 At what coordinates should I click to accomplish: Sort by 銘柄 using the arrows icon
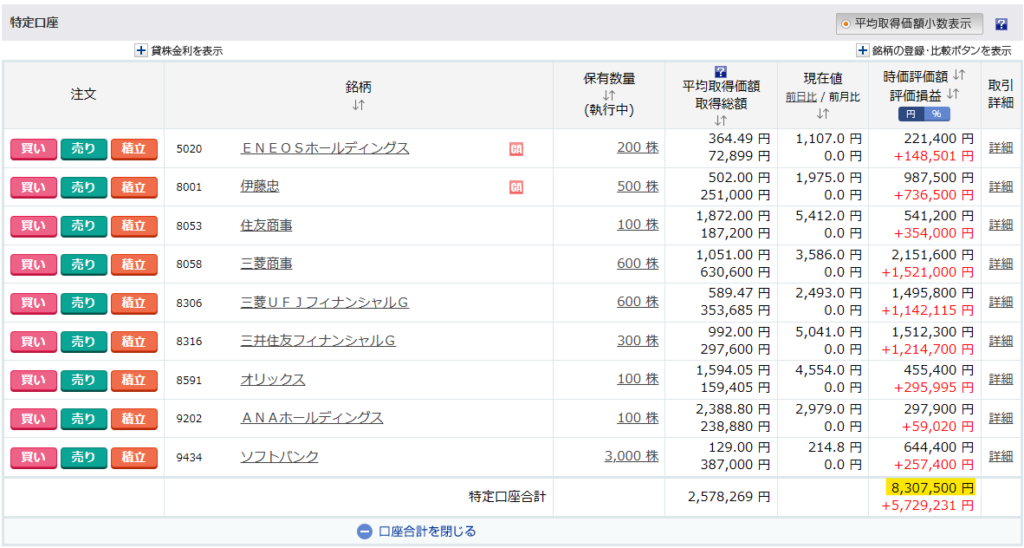[x=358, y=104]
